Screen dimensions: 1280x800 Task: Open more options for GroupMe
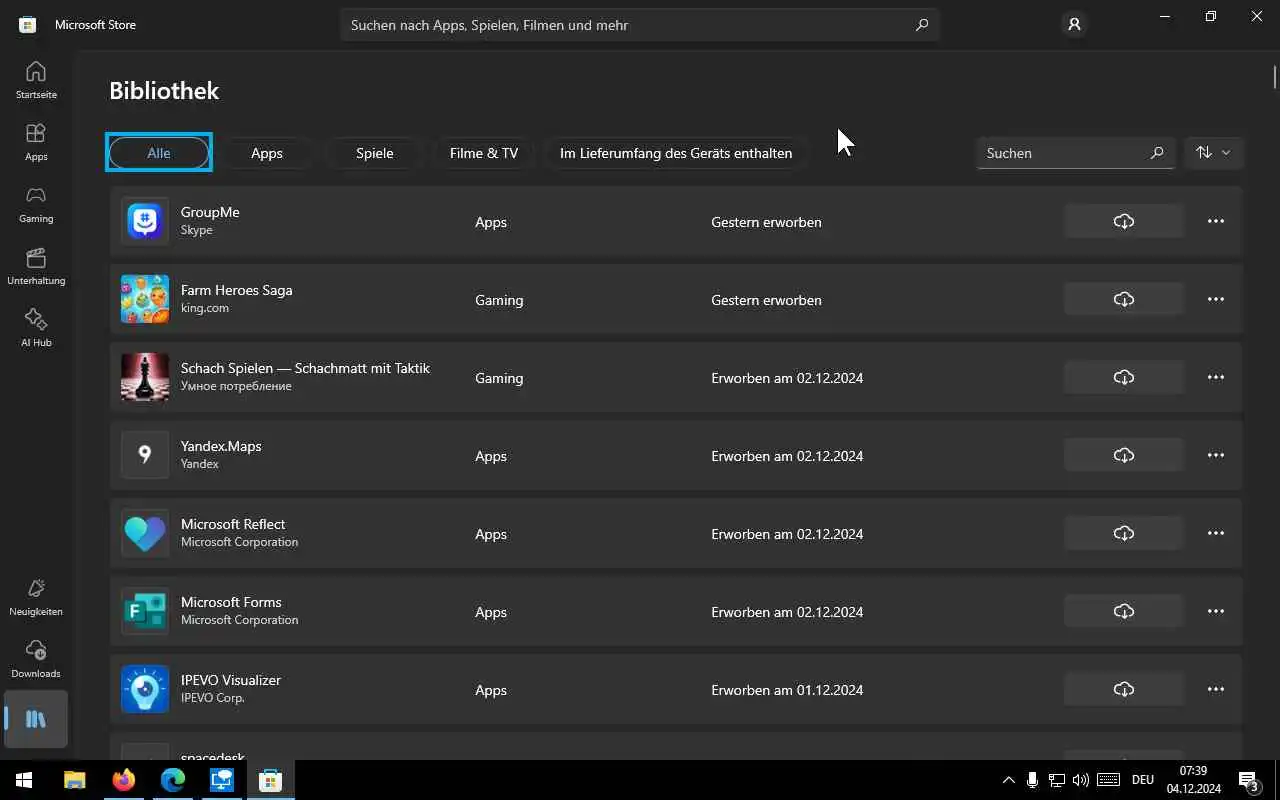(x=1216, y=221)
